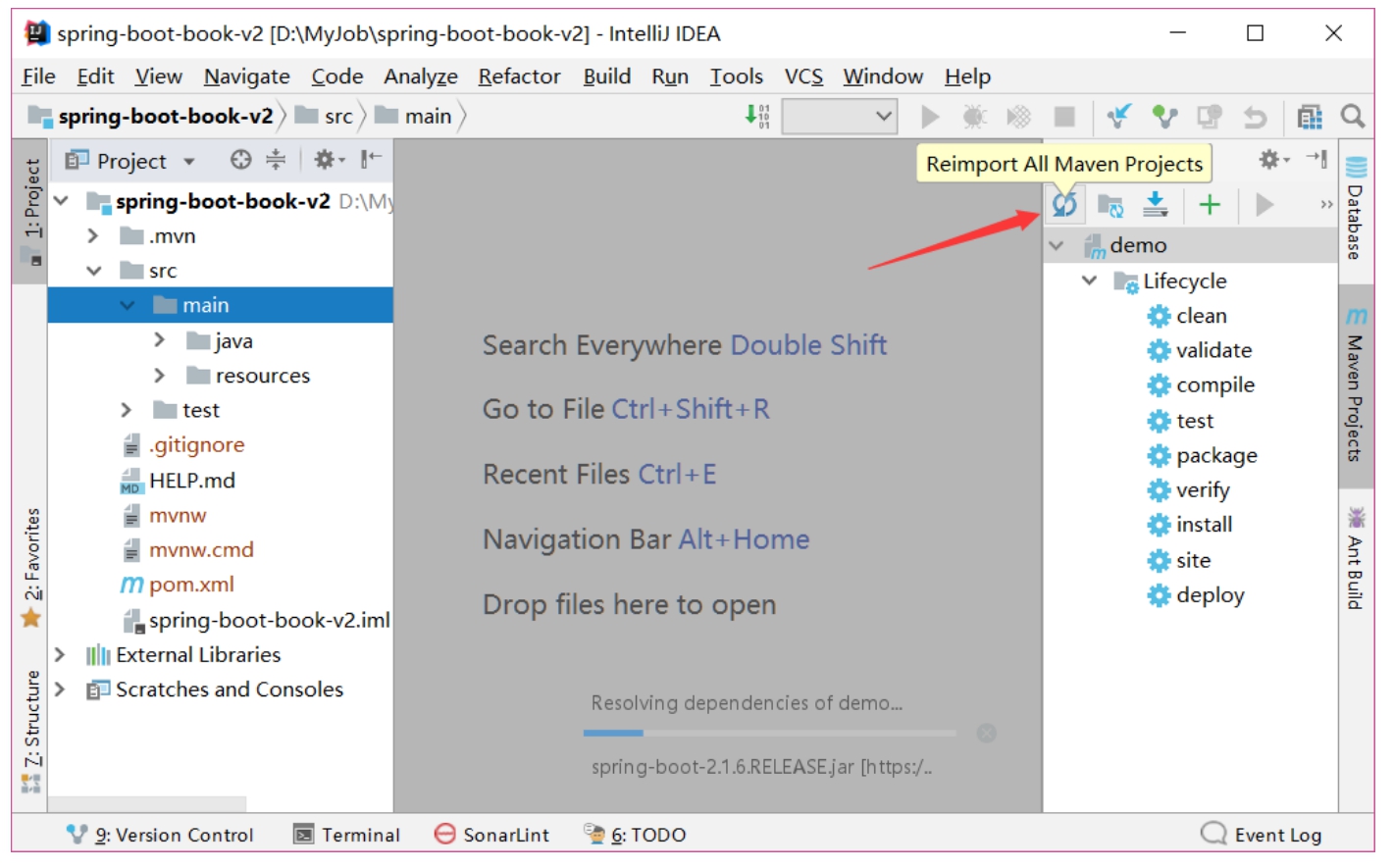Collapse the spring-boot-book-v2 root node

click(x=61, y=201)
